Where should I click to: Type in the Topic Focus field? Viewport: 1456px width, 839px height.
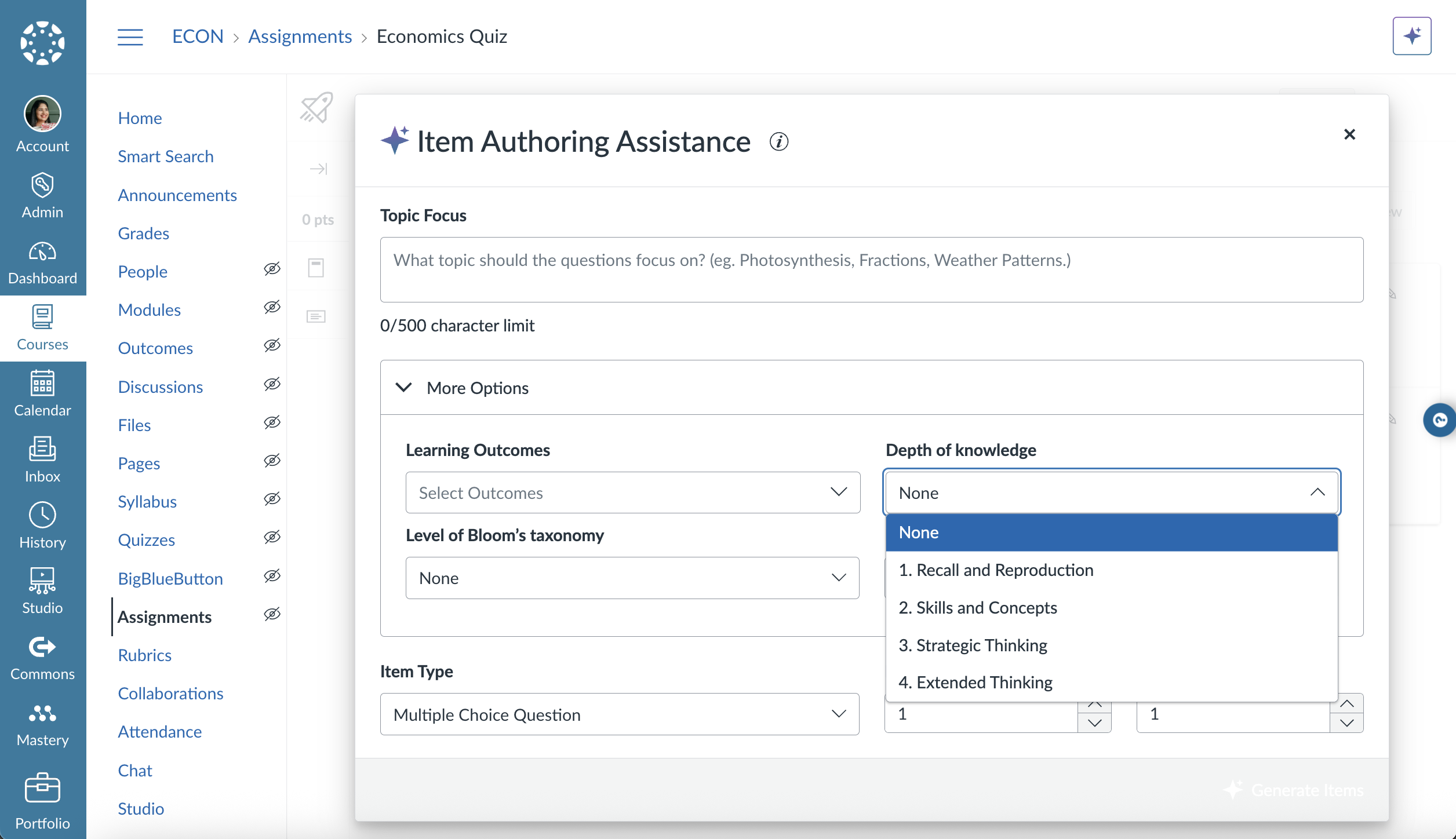coord(869,269)
